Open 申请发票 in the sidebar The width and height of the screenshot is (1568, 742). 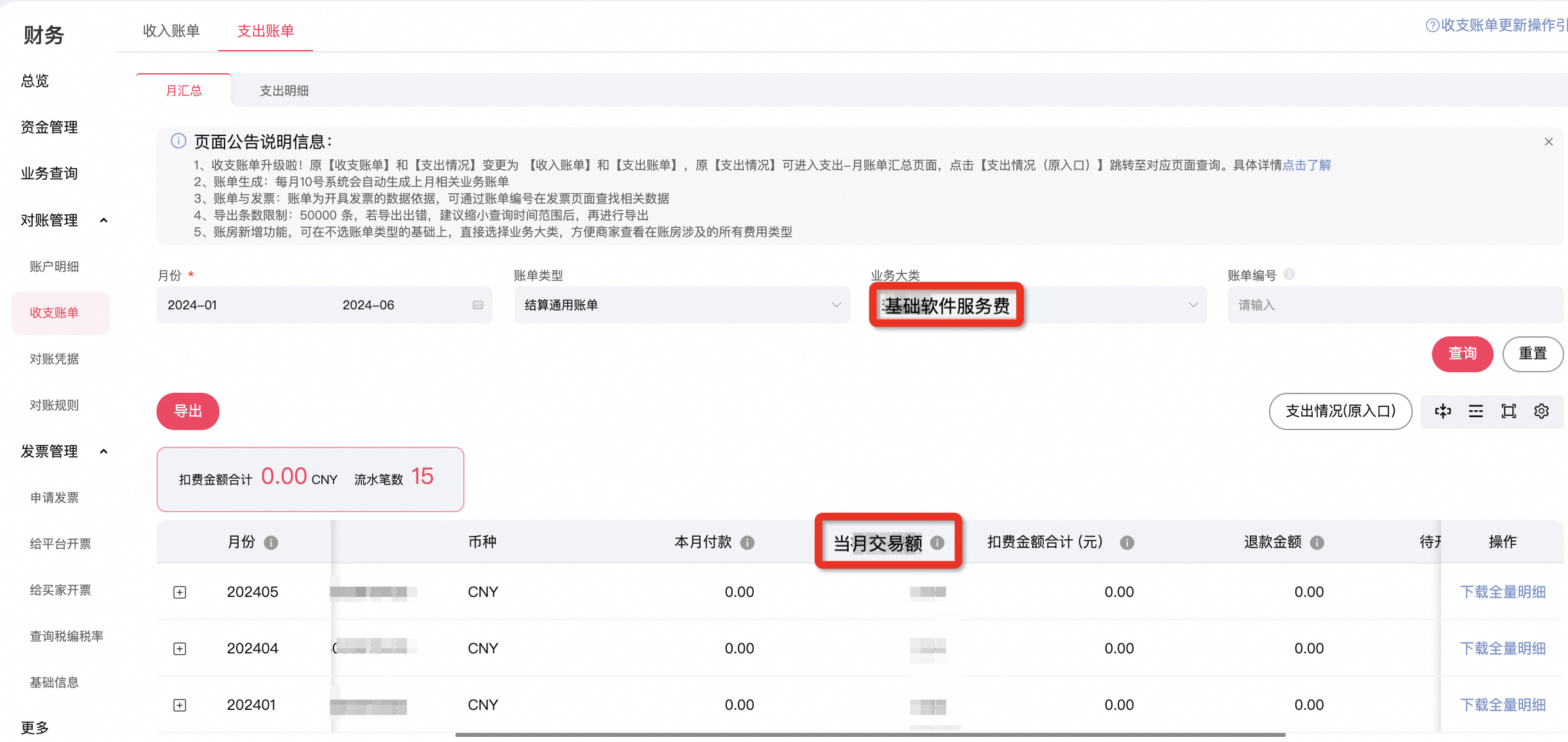55,497
